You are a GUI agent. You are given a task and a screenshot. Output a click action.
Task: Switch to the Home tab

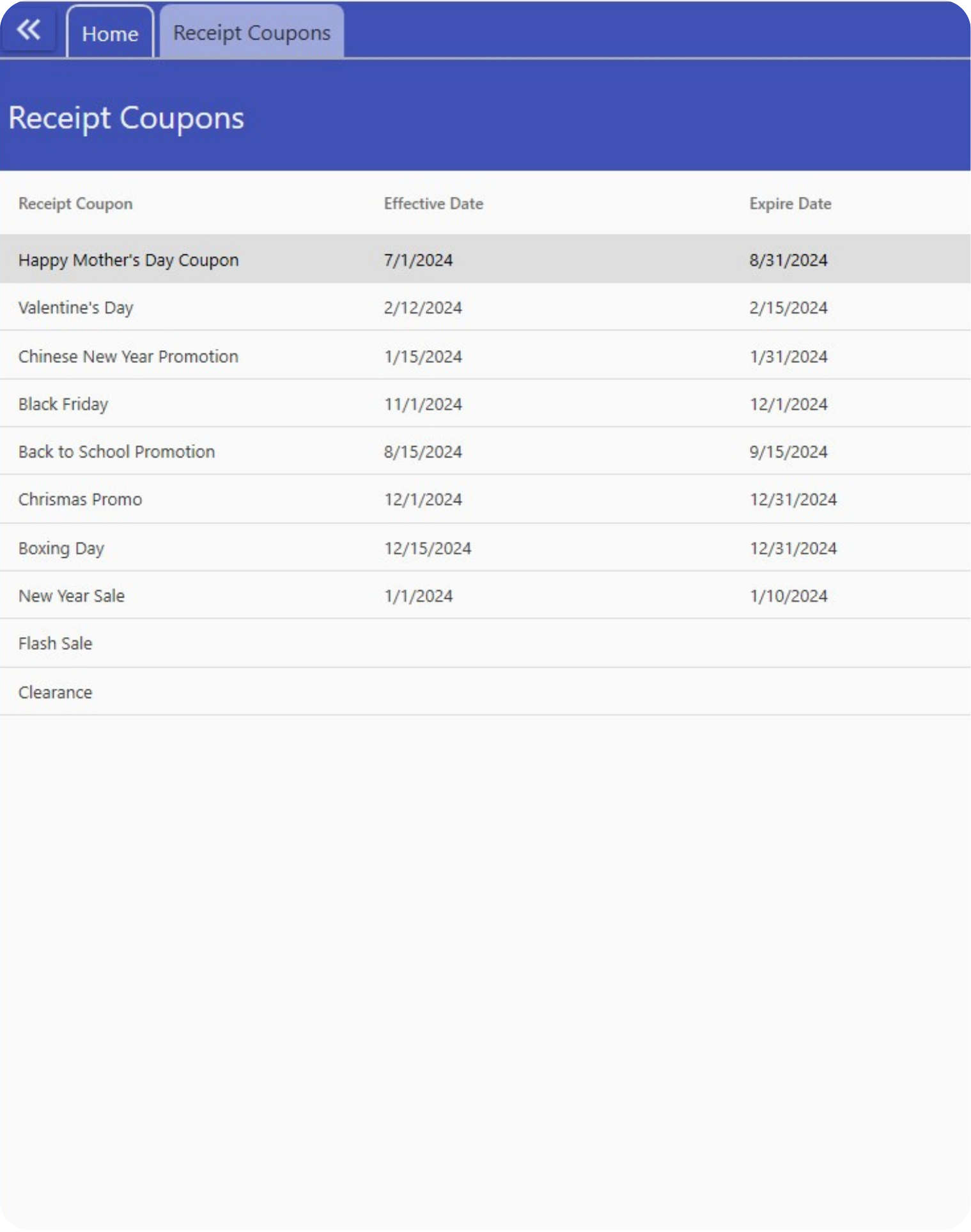point(110,33)
